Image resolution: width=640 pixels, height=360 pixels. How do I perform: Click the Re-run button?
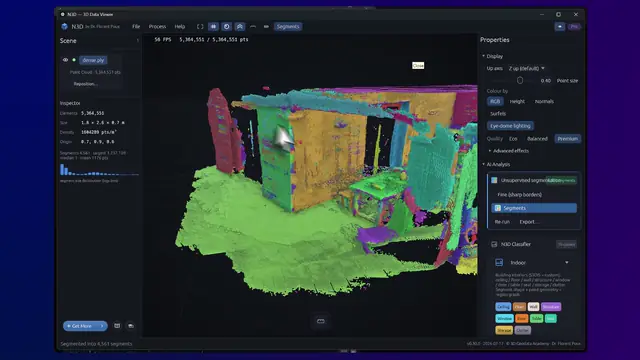pos(502,222)
